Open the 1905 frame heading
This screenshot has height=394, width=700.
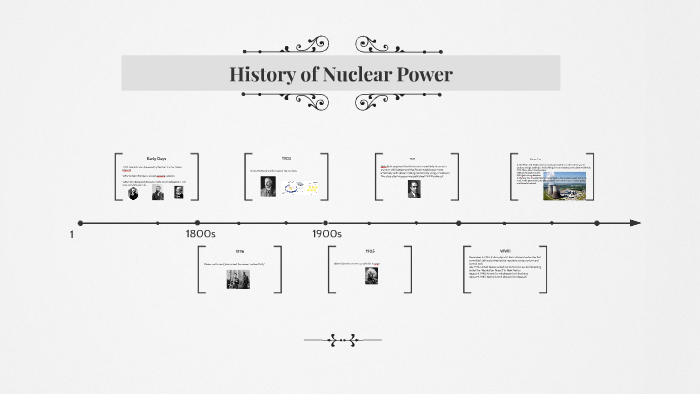(x=370, y=251)
